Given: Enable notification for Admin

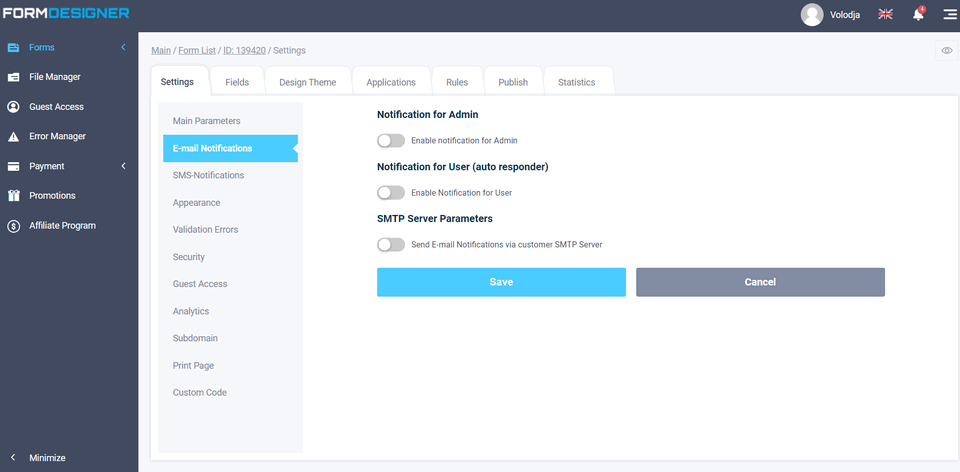Looking at the screenshot, I should (x=391, y=141).
